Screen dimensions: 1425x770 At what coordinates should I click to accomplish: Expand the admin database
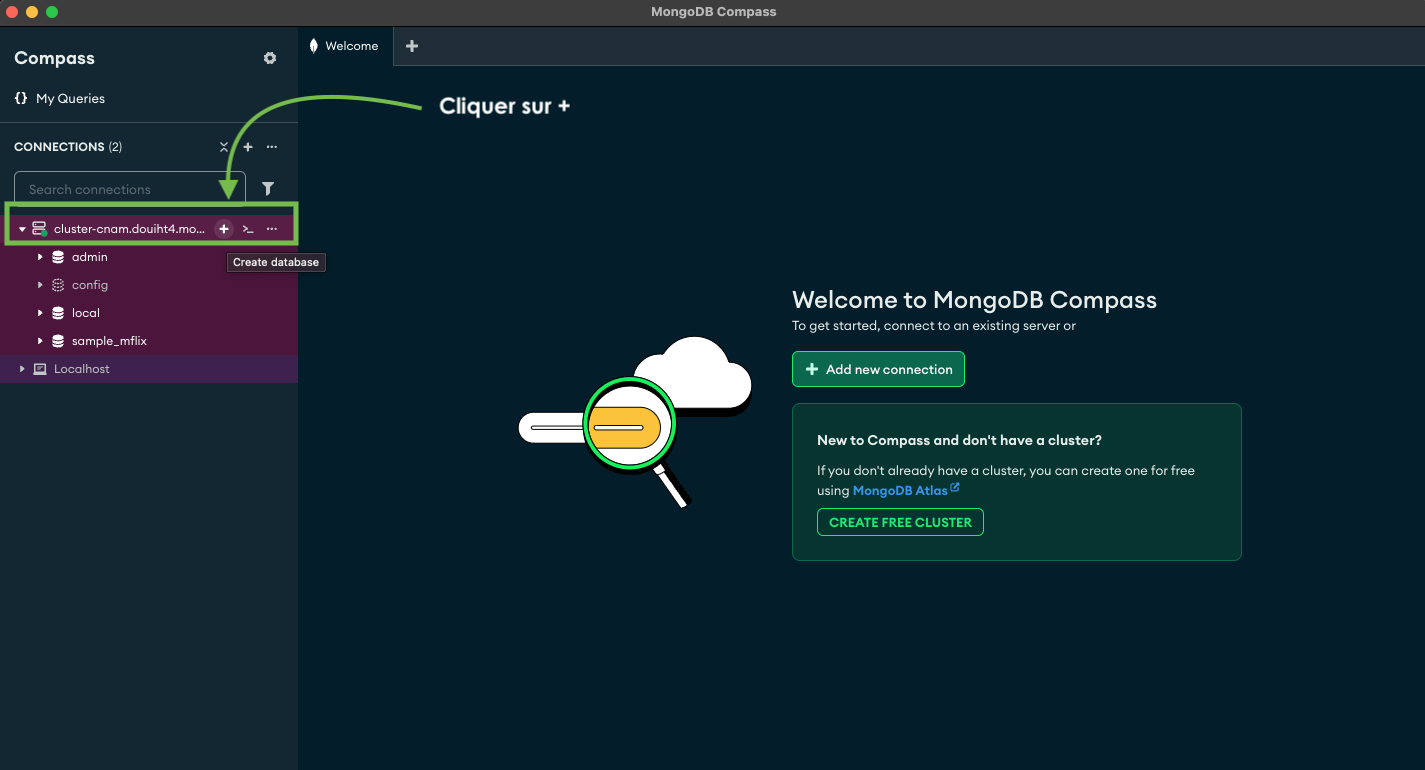(x=41, y=257)
